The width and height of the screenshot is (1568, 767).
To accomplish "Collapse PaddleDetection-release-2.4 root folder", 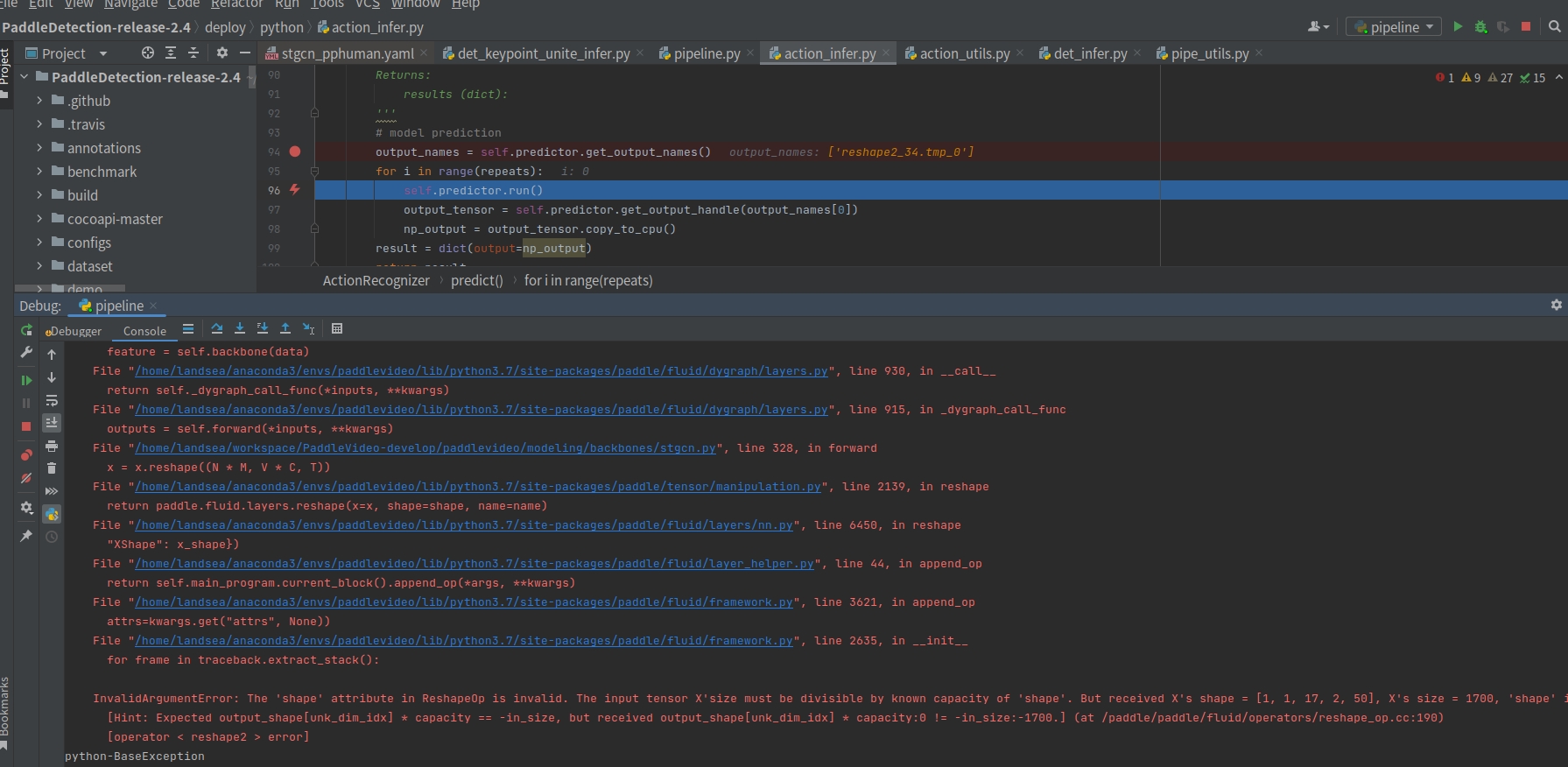I will (x=25, y=77).
